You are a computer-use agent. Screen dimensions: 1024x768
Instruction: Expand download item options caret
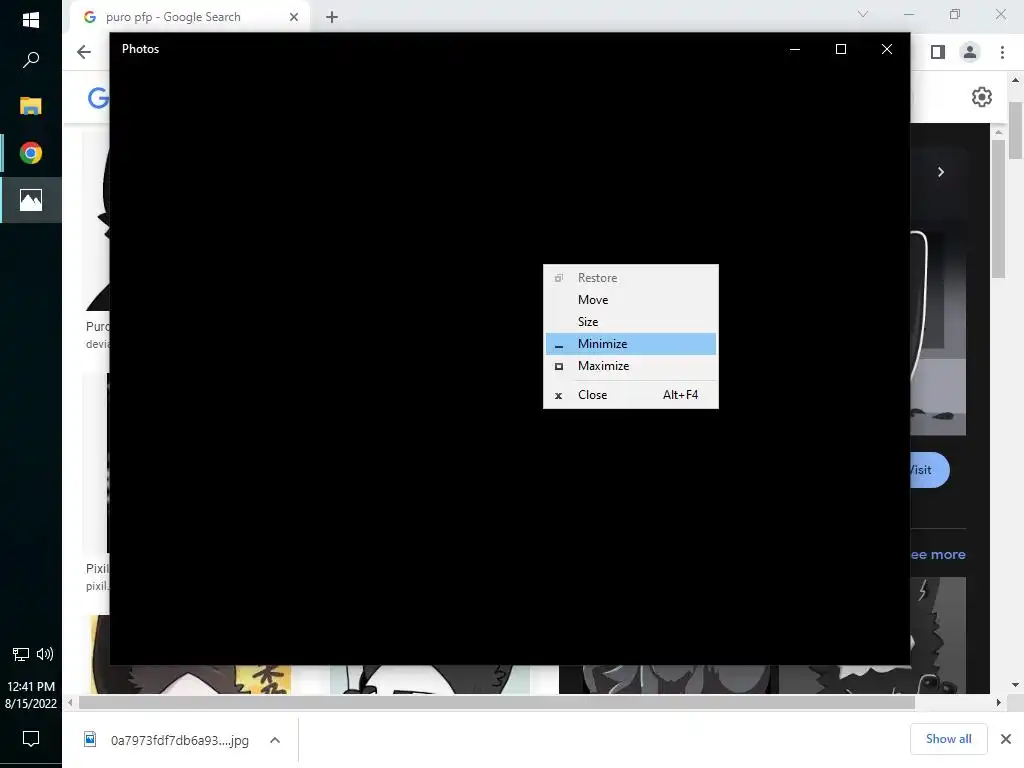pyautogui.click(x=275, y=740)
